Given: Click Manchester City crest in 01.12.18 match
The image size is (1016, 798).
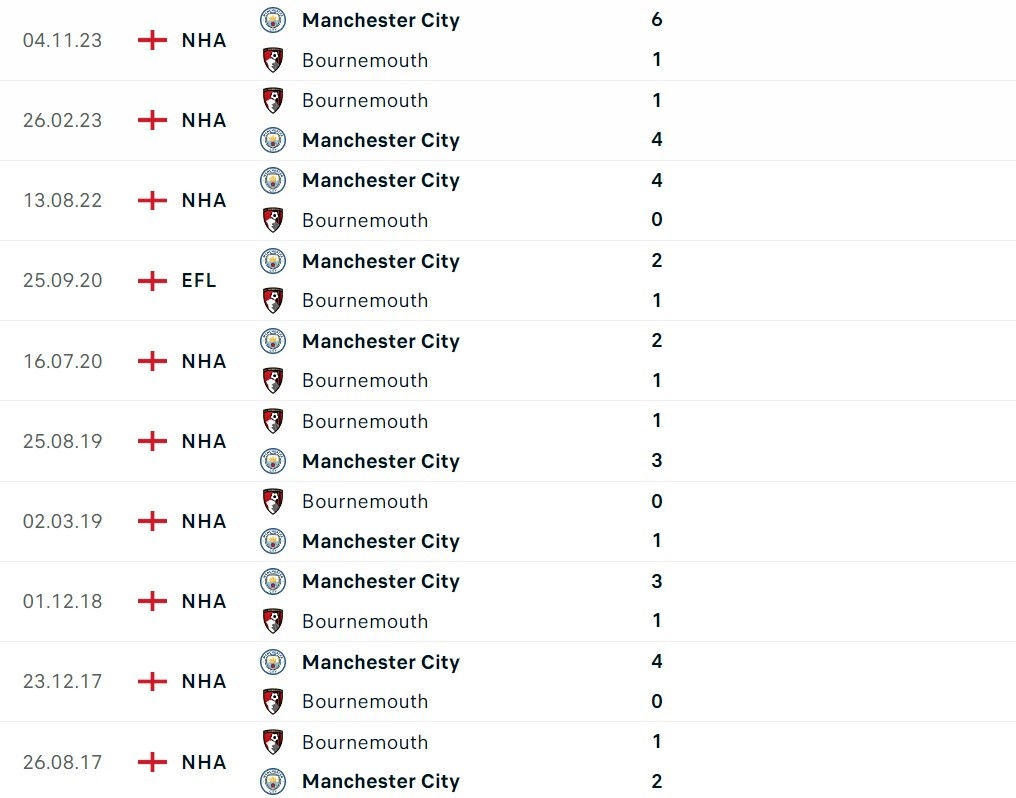Looking at the screenshot, I should pyautogui.click(x=272, y=581).
